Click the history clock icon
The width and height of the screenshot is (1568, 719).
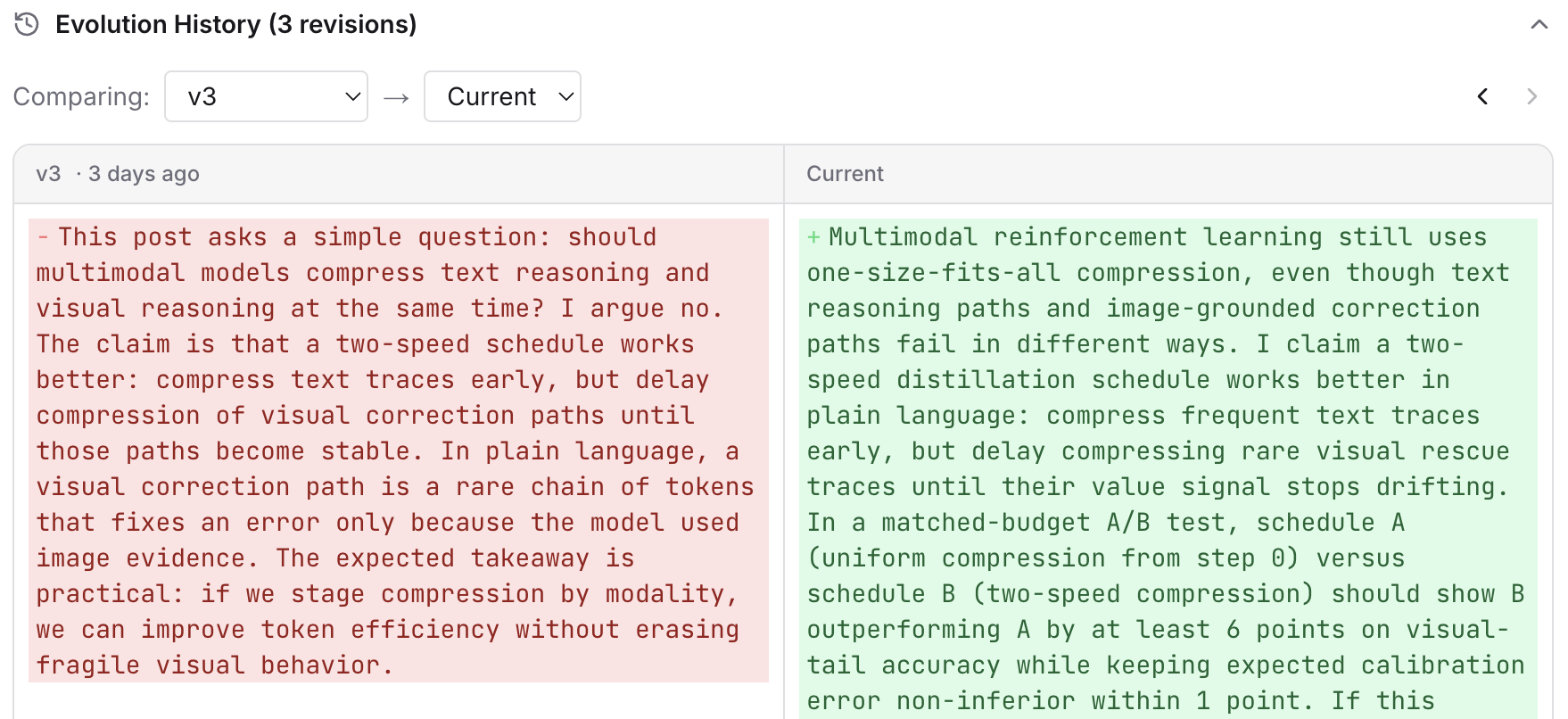pos(27,24)
